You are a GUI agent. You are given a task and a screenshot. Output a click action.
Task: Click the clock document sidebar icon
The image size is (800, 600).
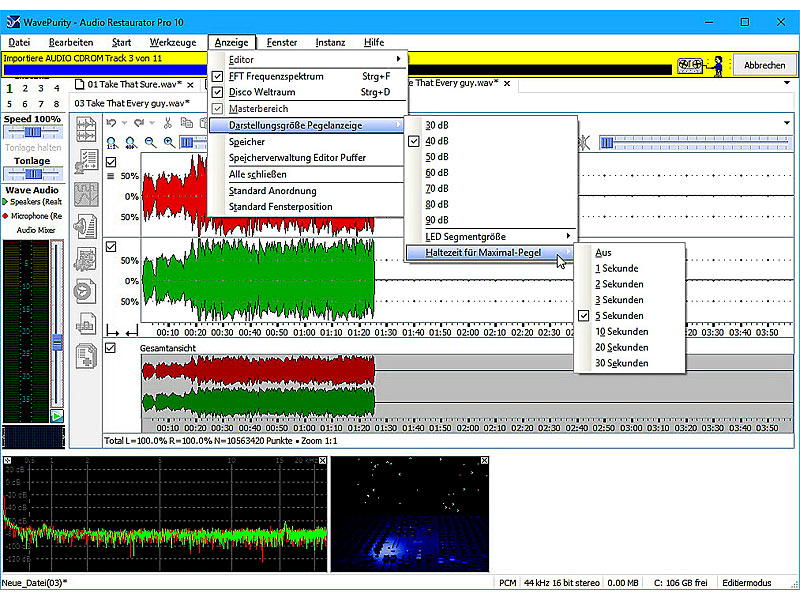pos(85,291)
